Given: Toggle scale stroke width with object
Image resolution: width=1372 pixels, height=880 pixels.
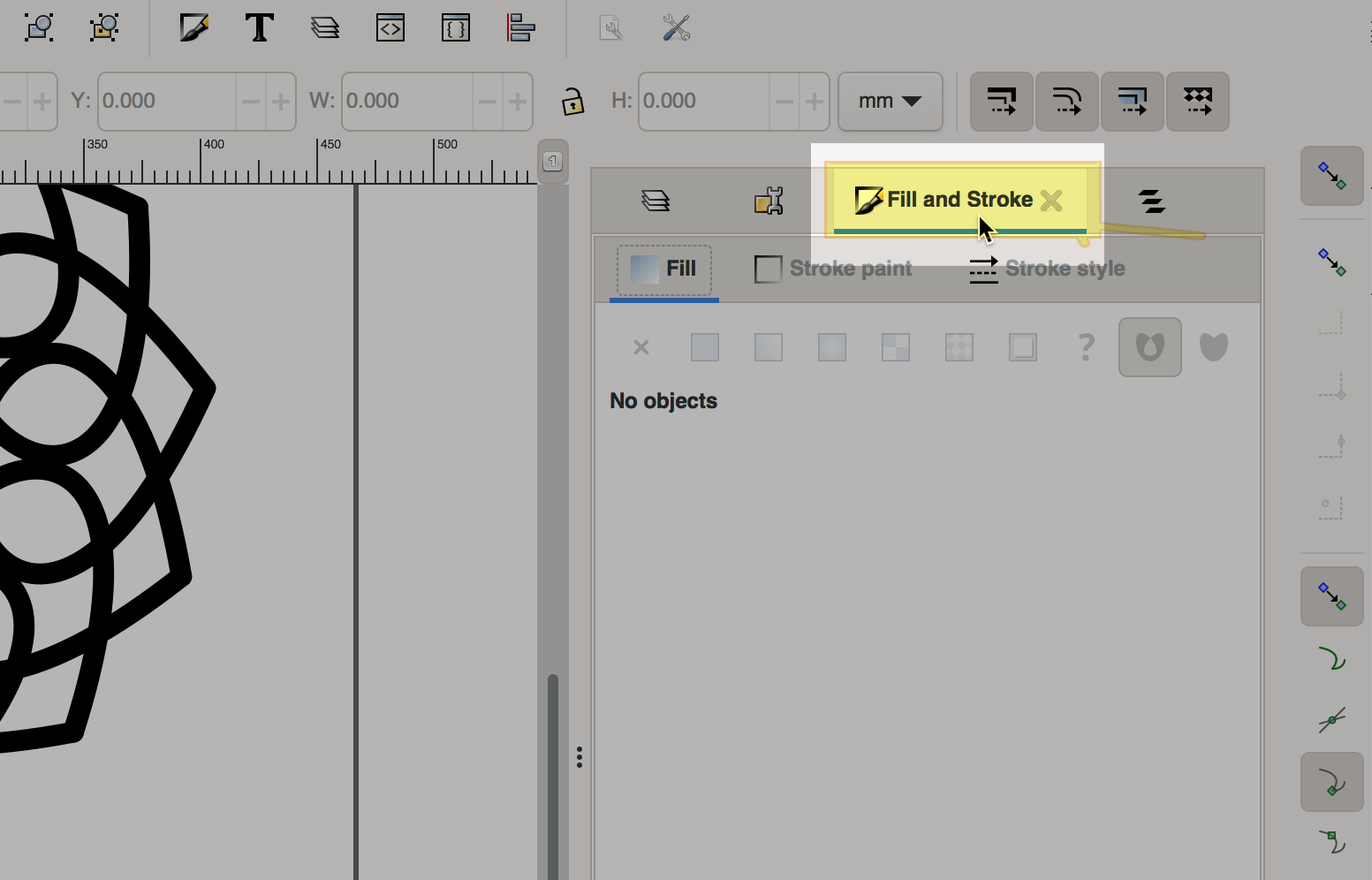Looking at the screenshot, I should coord(1001,102).
